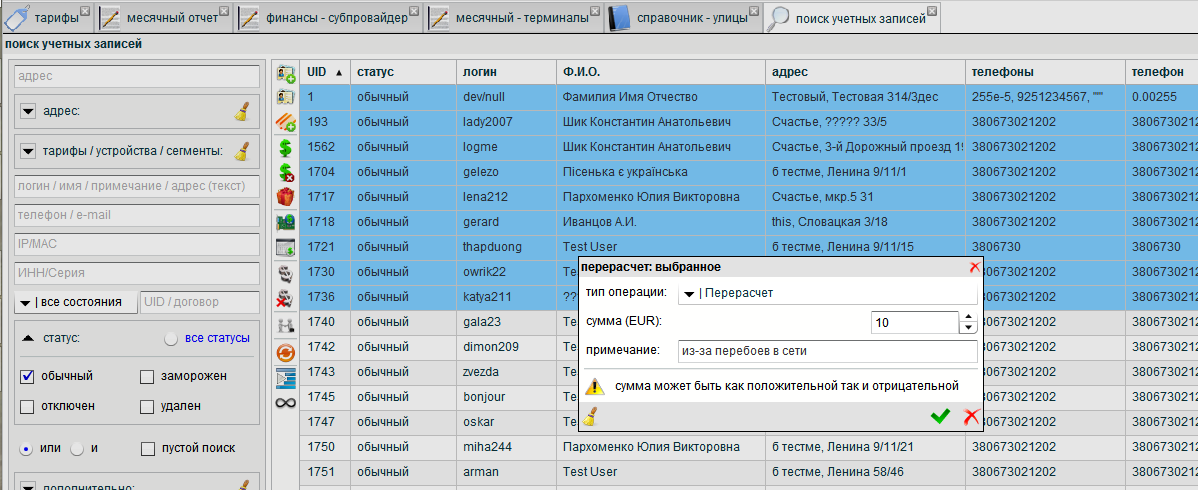Click green dollar sign toolbar icon
The height and width of the screenshot is (490, 1198).
286,147
